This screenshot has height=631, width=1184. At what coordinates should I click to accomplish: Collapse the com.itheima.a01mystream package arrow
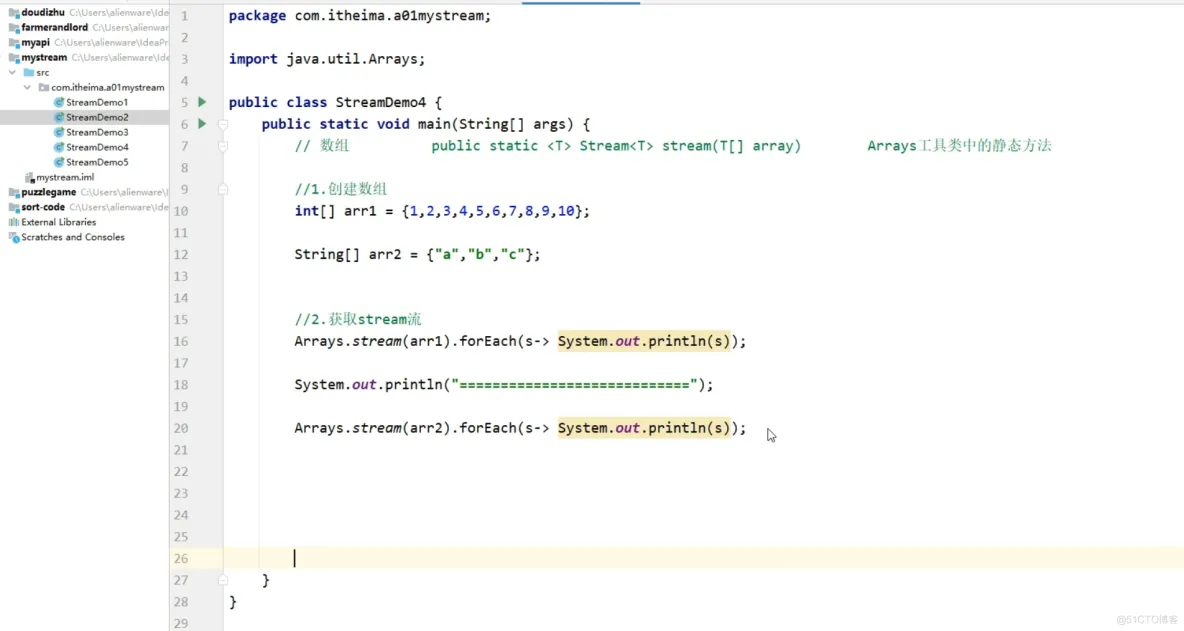coord(27,88)
